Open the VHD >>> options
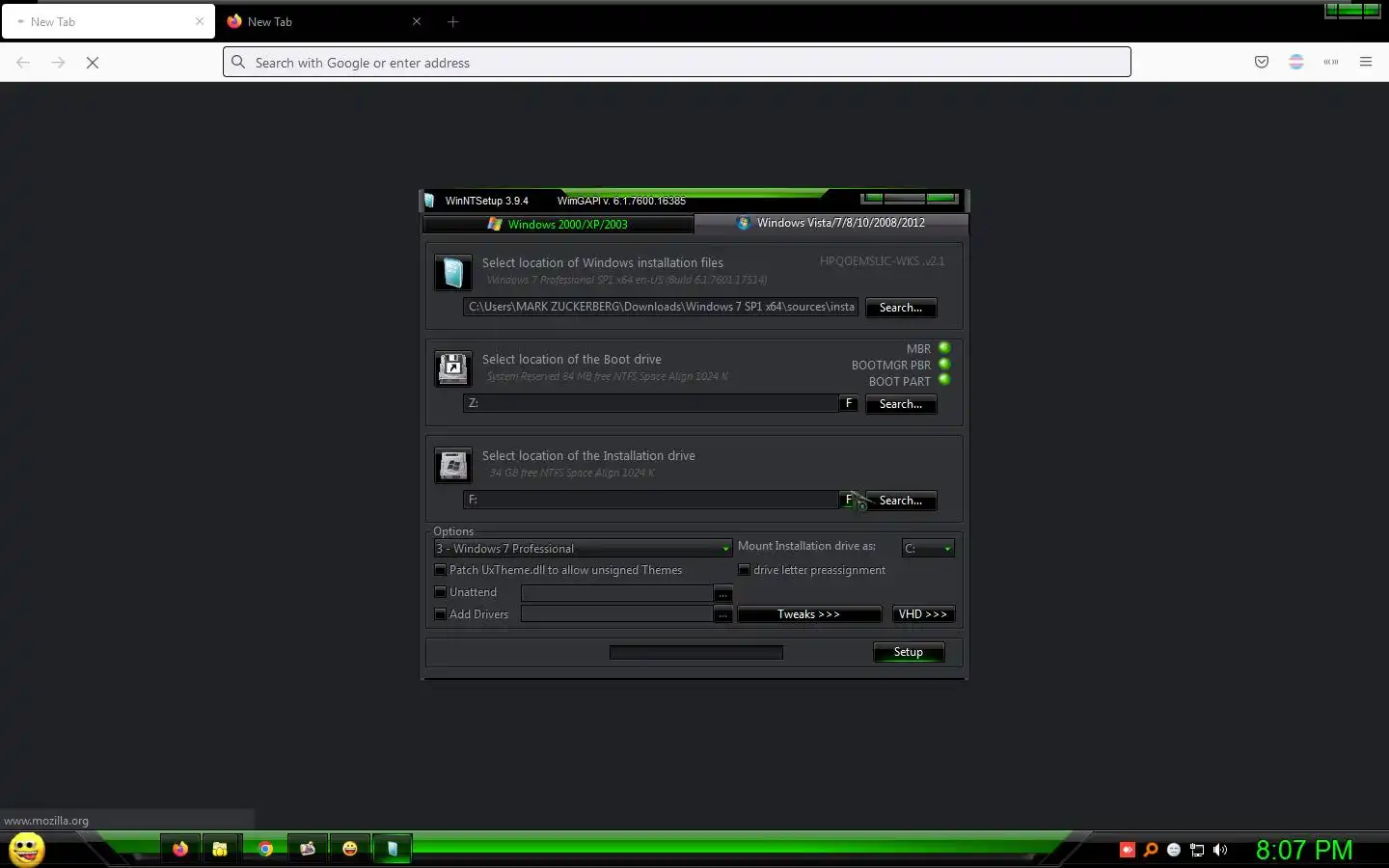This screenshot has width=1389, height=868. point(923,614)
